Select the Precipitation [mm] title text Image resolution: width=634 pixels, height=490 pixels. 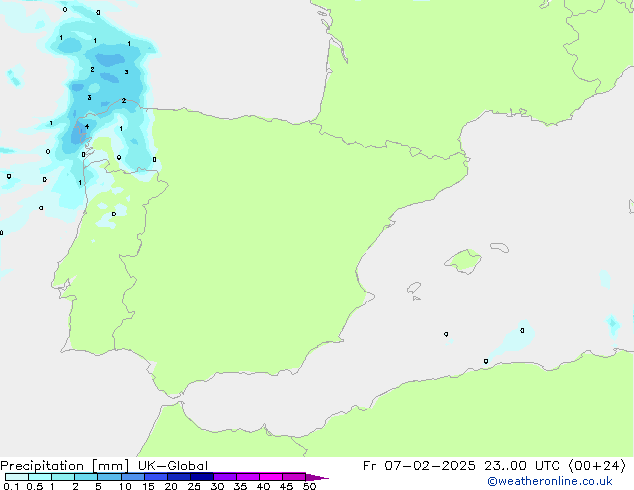pos(64,466)
